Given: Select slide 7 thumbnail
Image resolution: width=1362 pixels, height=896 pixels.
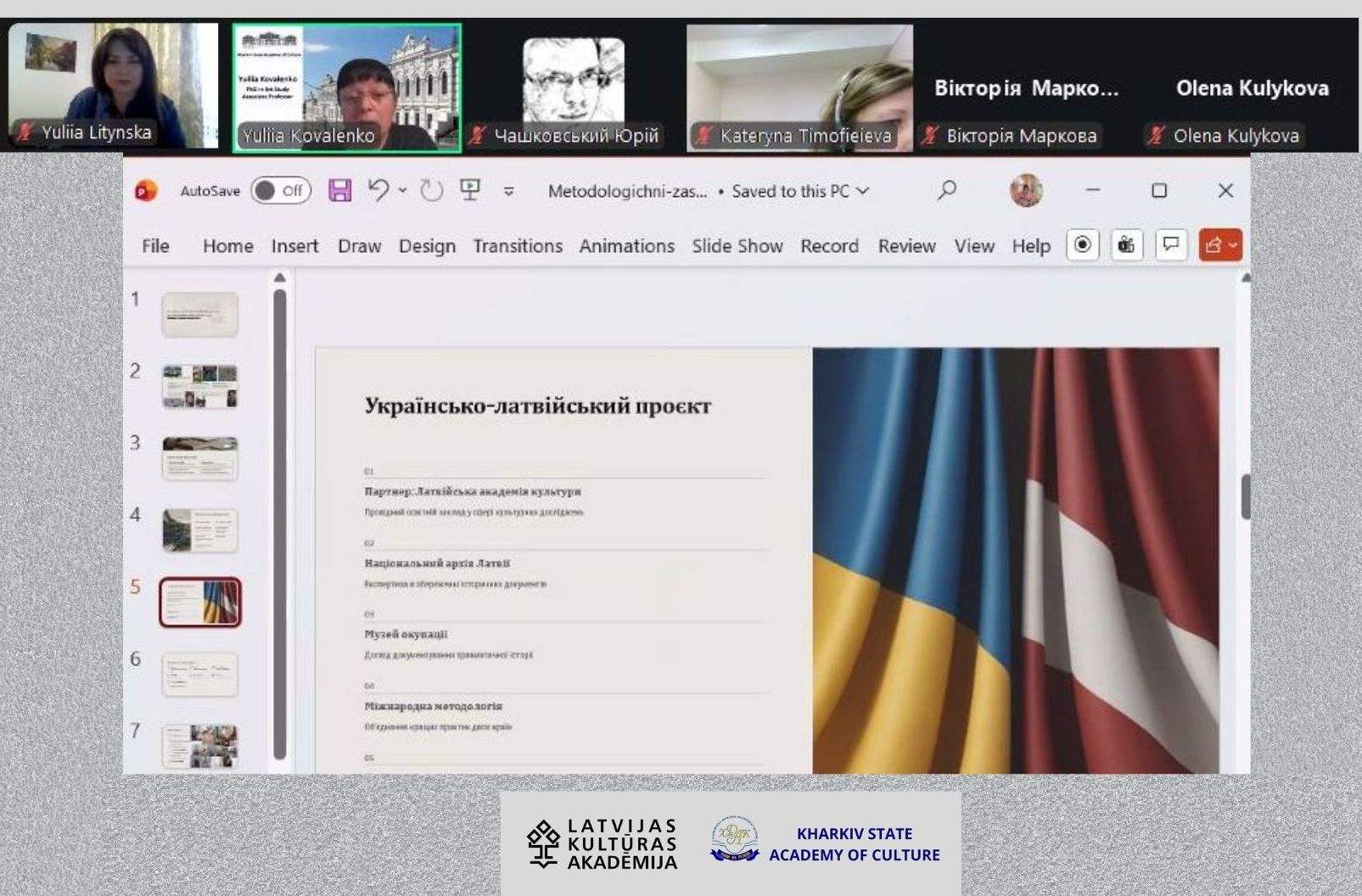Looking at the screenshot, I should click(200, 746).
